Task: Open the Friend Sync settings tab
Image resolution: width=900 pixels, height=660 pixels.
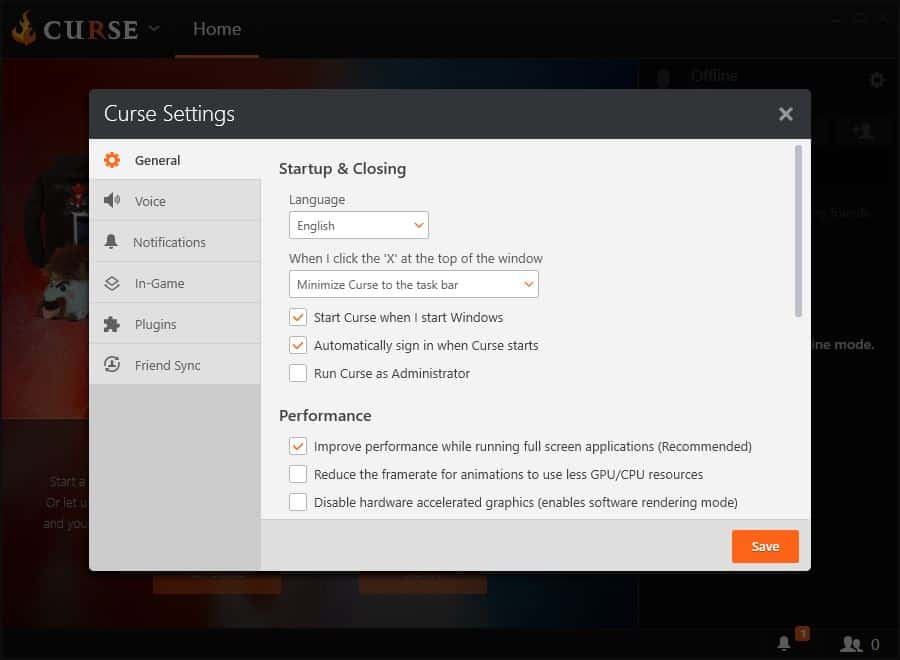Action: pyautogui.click(x=175, y=365)
